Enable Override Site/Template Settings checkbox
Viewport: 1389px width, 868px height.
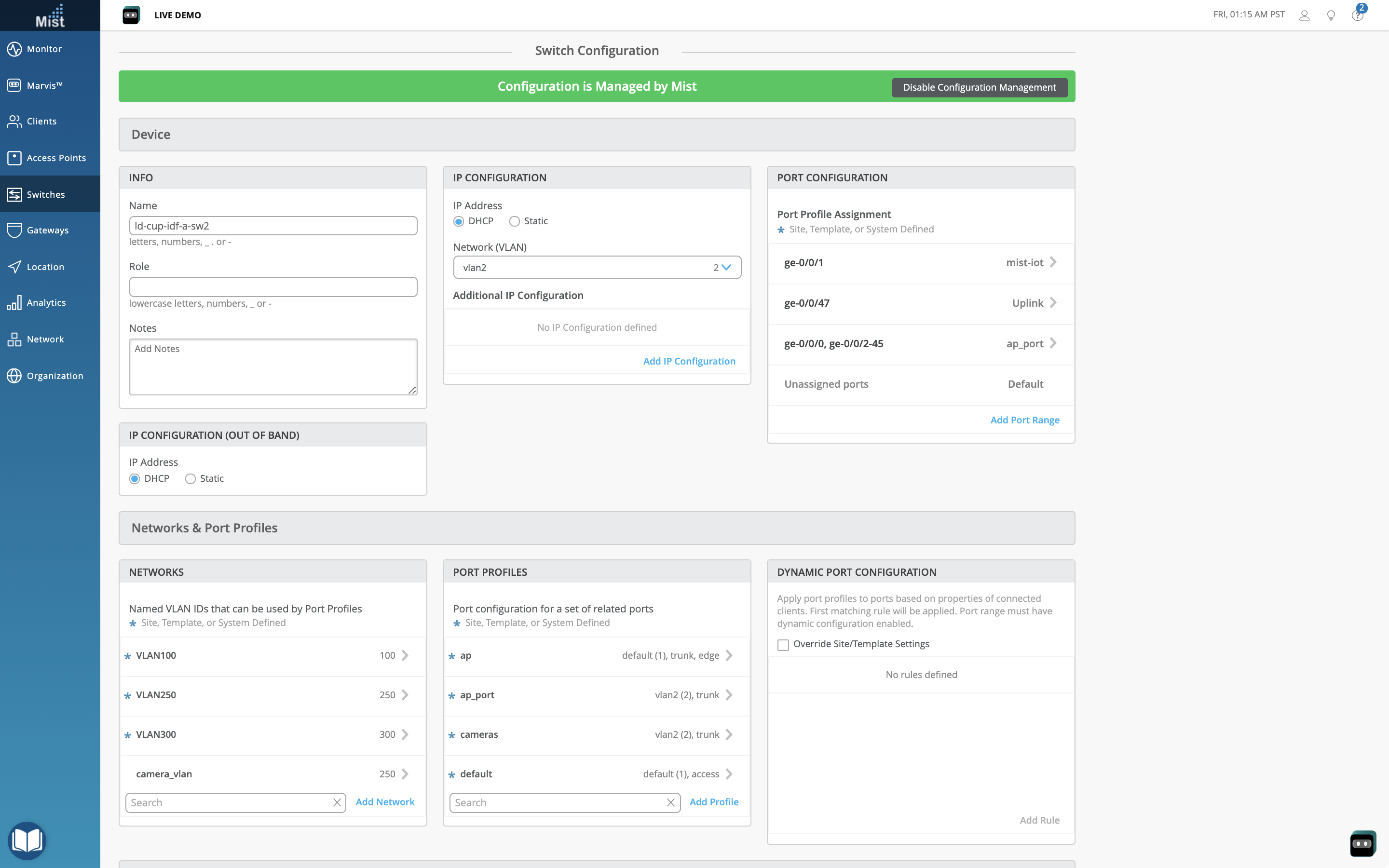[x=783, y=645]
